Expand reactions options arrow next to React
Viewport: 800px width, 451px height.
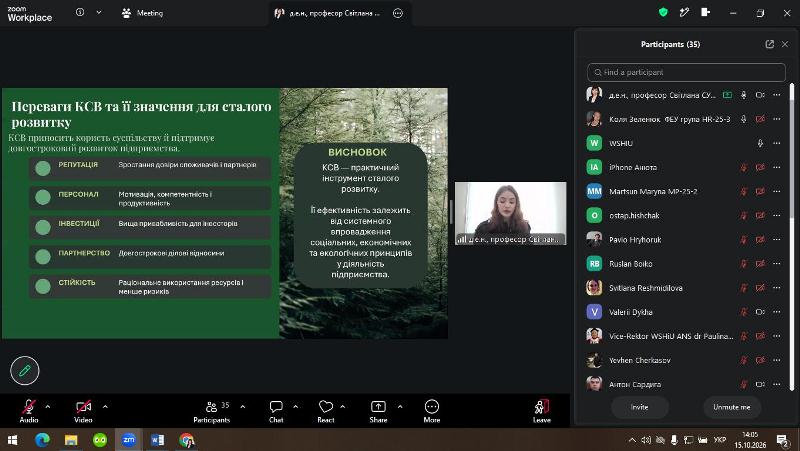(x=342, y=407)
